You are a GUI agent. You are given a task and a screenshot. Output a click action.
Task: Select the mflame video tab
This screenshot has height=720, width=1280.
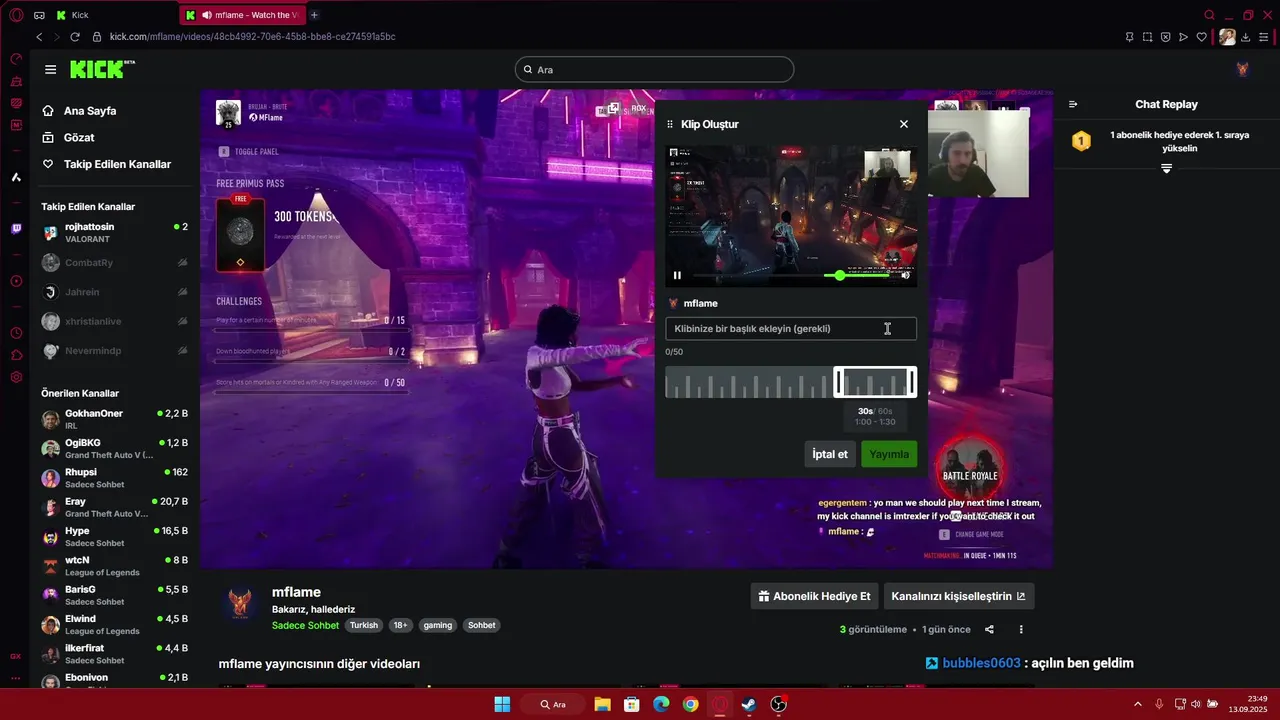243,15
